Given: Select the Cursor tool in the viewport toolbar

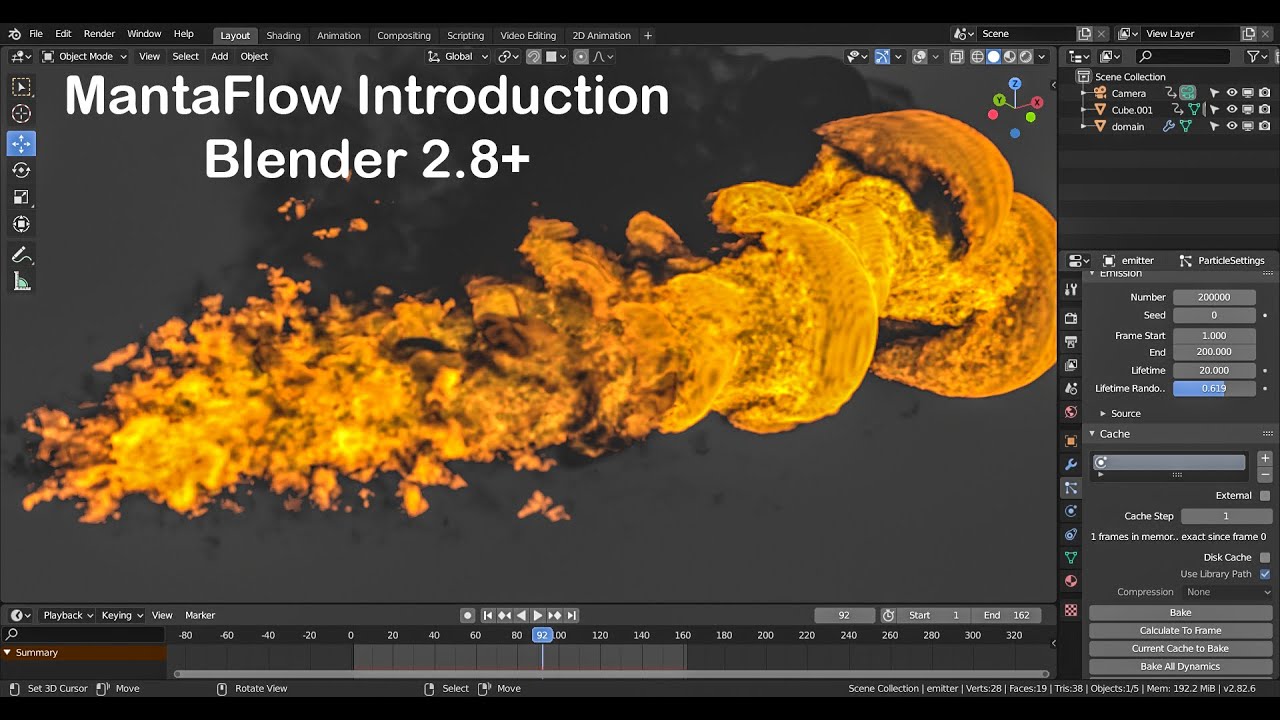Looking at the screenshot, I should [21, 114].
